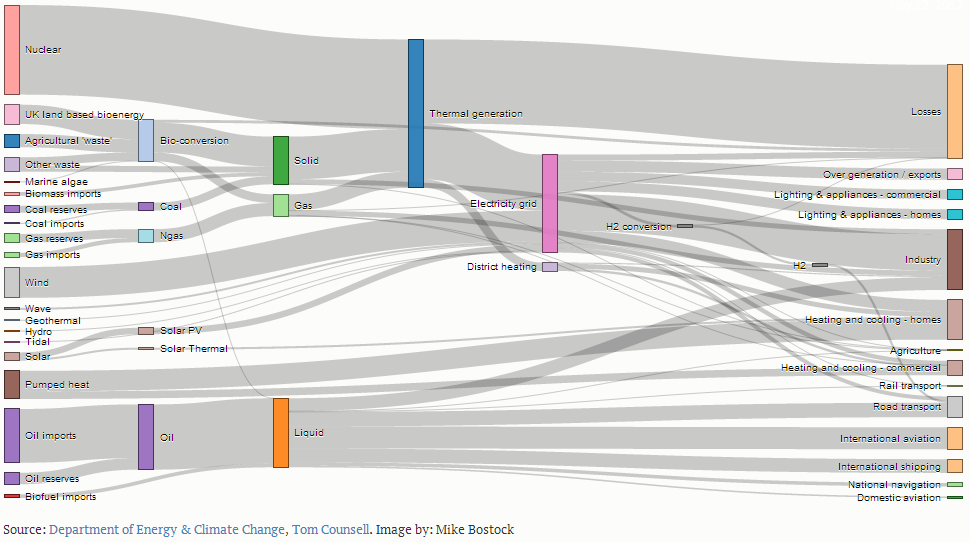Image resolution: width=970 pixels, height=542 pixels.
Task: Click the pink Nuclear node rectangle
Action: pyautogui.click(x=12, y=50)
